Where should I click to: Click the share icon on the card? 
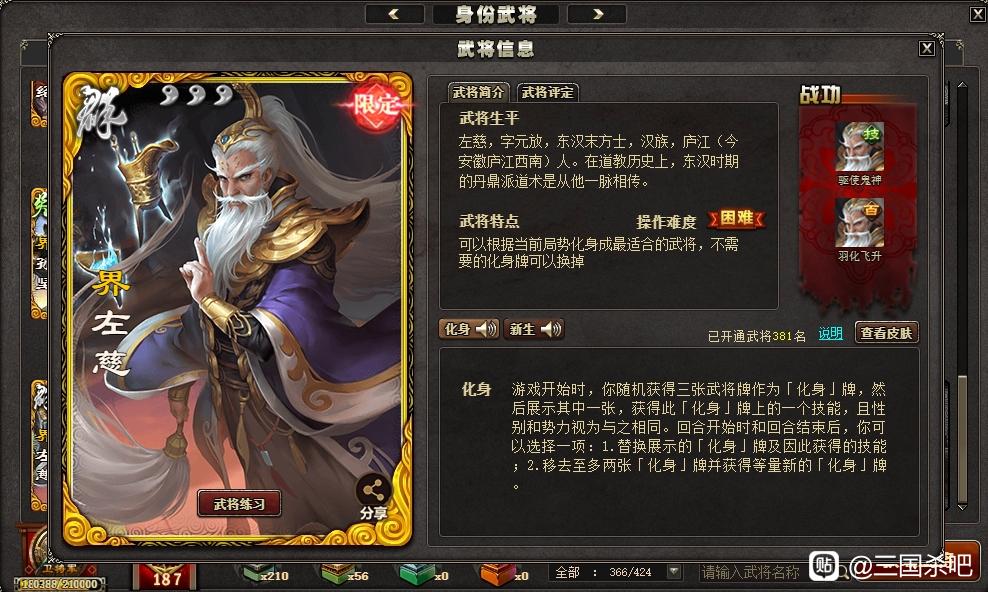(x=374, y=489)
